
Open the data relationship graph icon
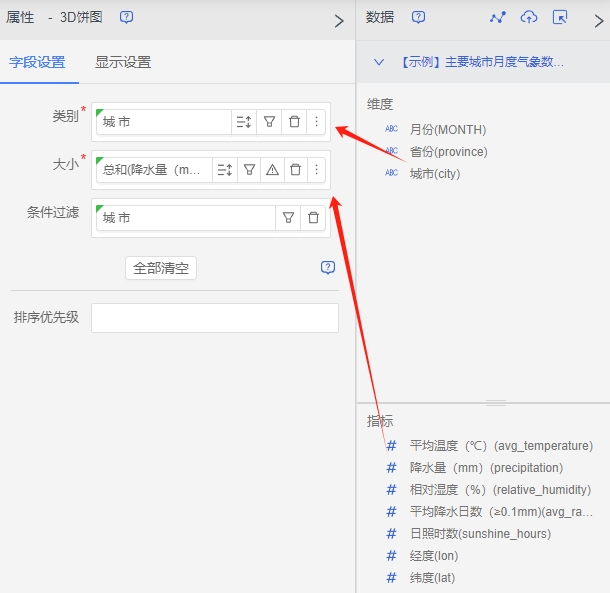[x=498, y=18]
